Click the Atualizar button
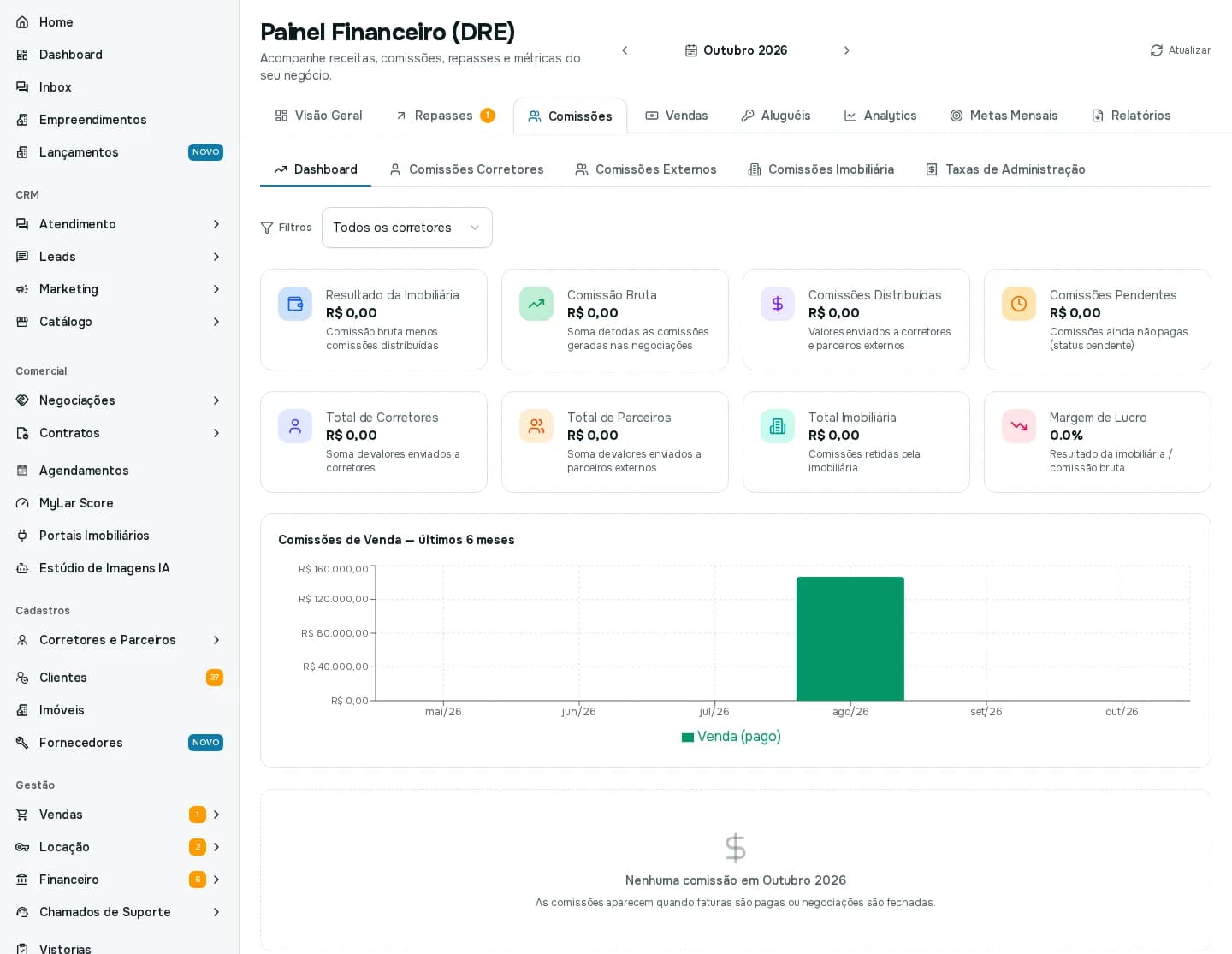Image resolution: width=1232 pixels, height=954 pixels. [x=1181, y=50]
